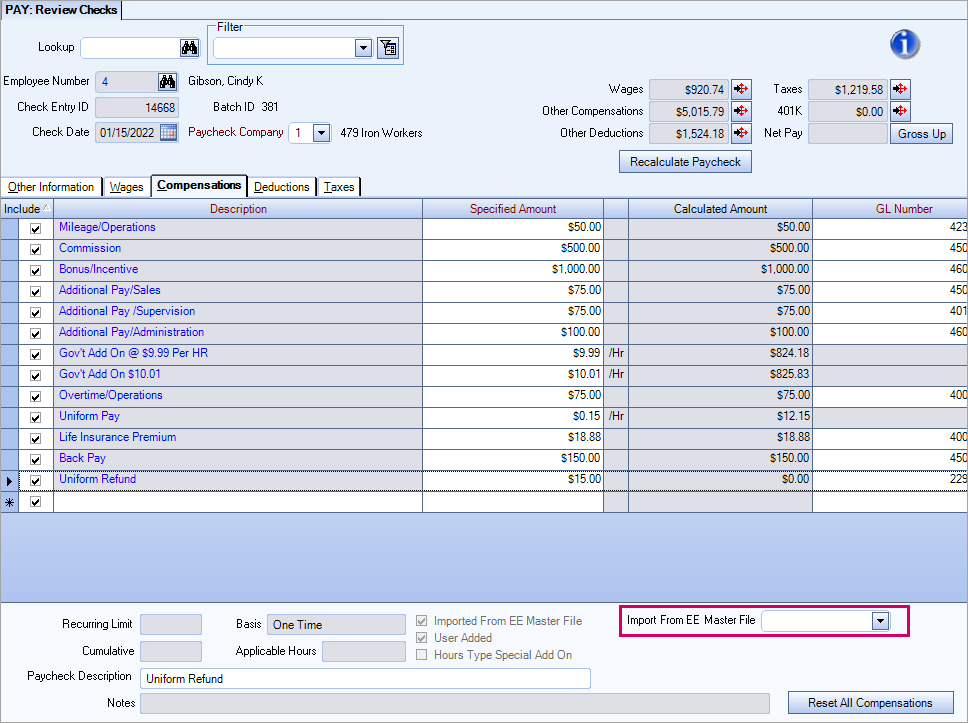Open the Commission compensation link
Viewport: 968px width, 723px height.
click(90, 248)
